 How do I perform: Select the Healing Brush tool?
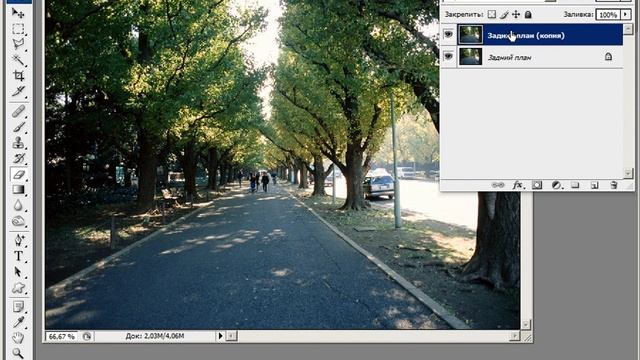tap(18, 111)
